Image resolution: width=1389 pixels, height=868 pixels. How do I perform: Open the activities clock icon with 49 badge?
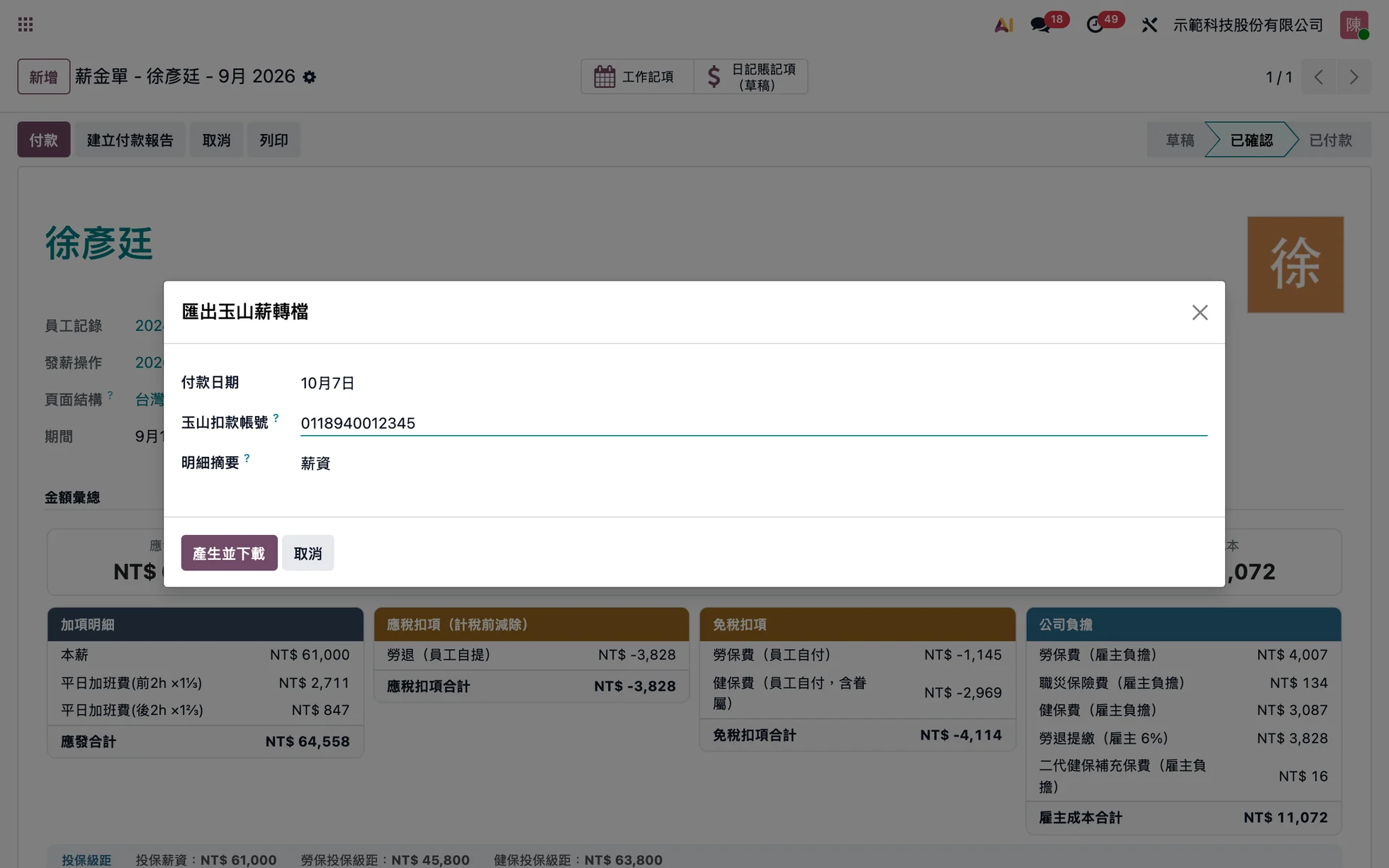tap(1095, 25)
